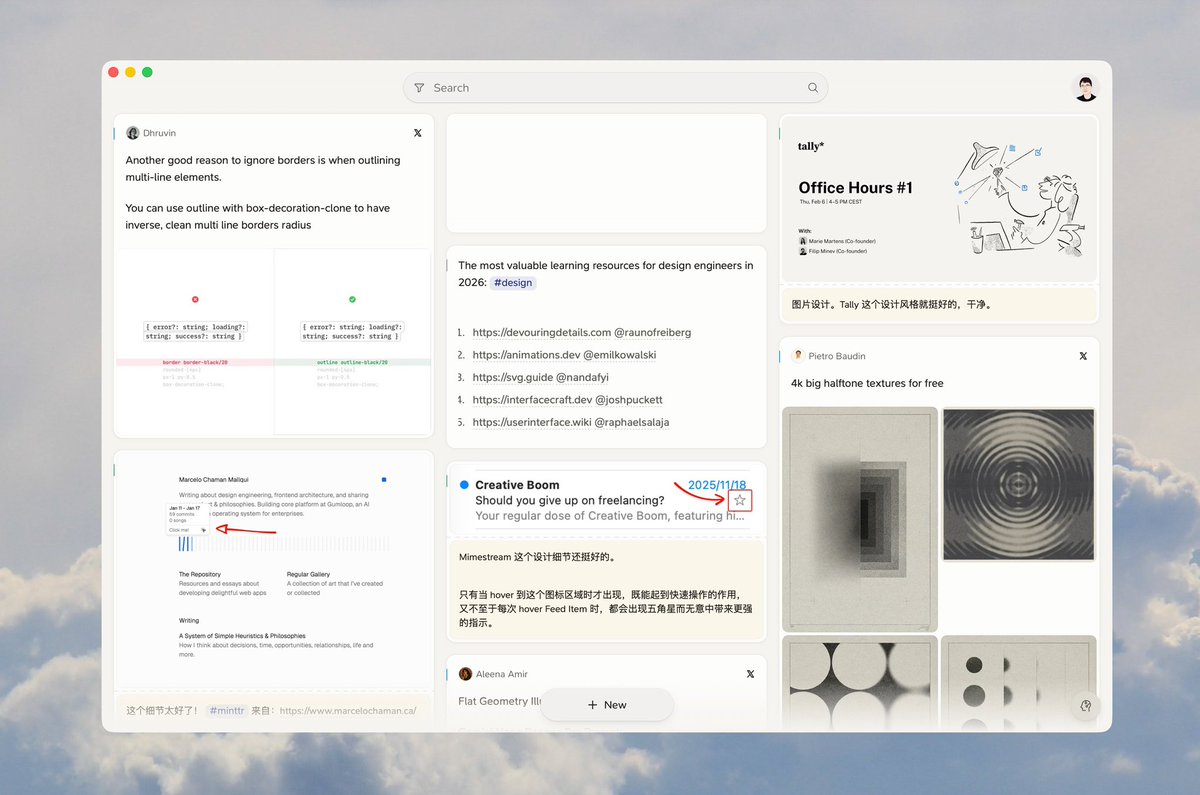
Task: Open the @raunofreiberg mention
Action: (652, 332)
